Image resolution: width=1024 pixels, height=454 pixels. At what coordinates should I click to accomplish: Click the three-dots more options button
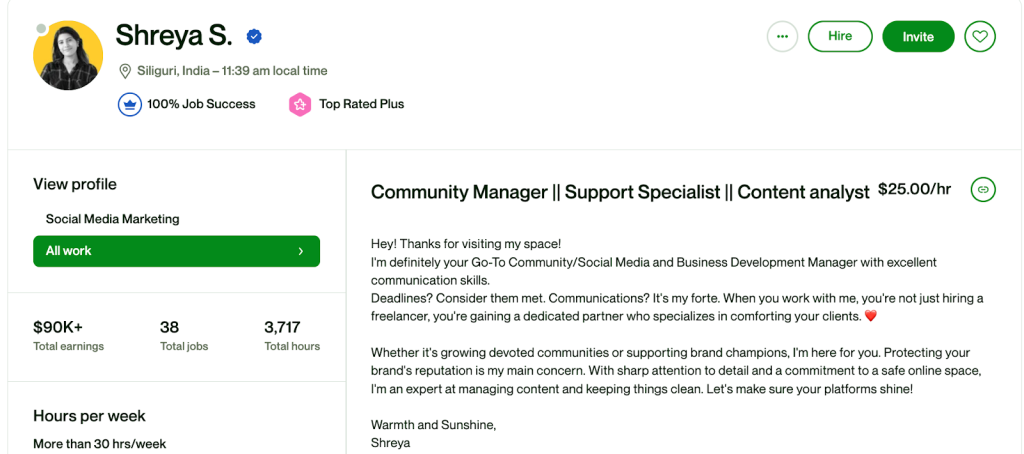[x=782, y=37]
